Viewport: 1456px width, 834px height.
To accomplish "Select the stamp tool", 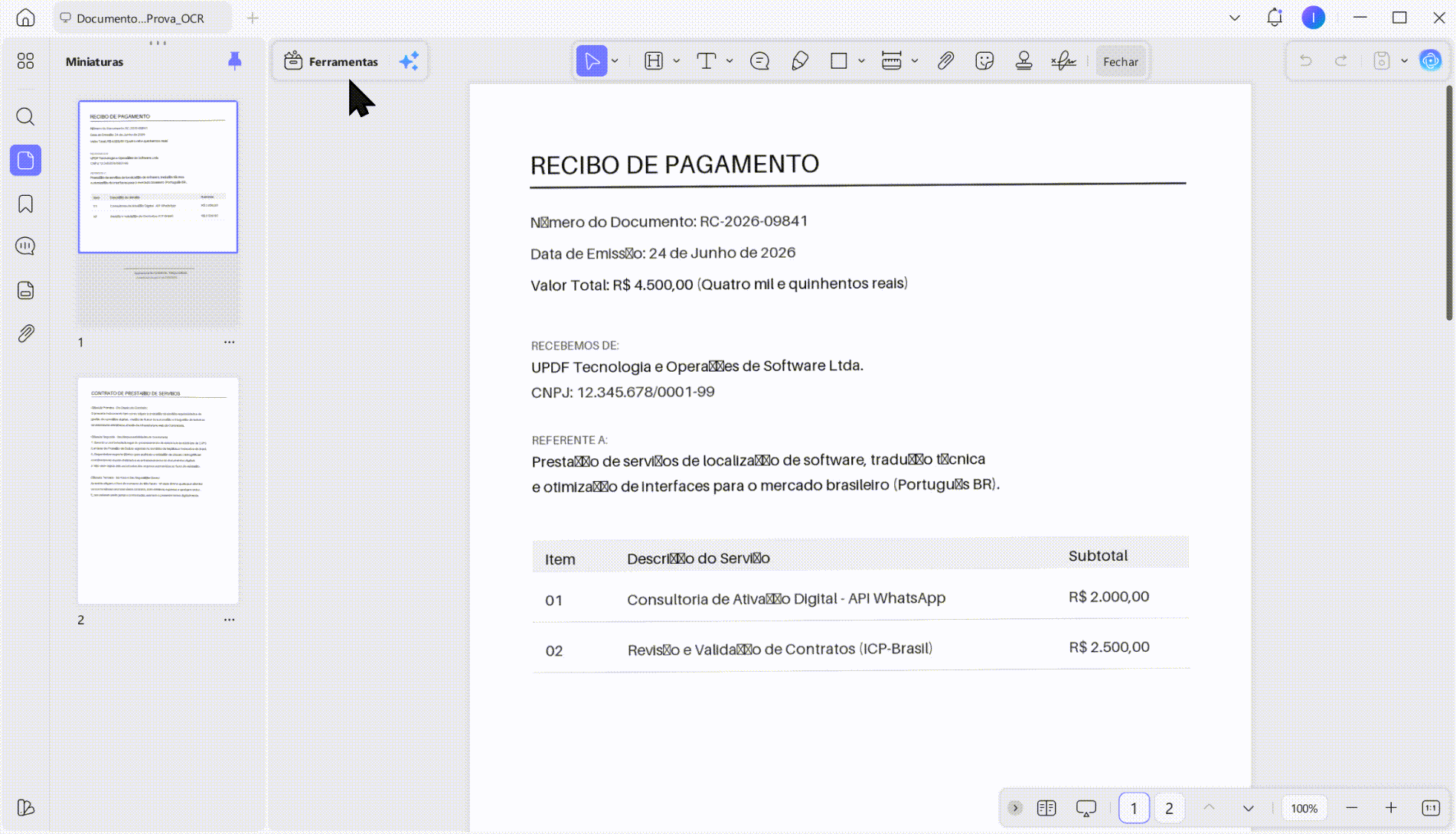I will click(1023, 61).
